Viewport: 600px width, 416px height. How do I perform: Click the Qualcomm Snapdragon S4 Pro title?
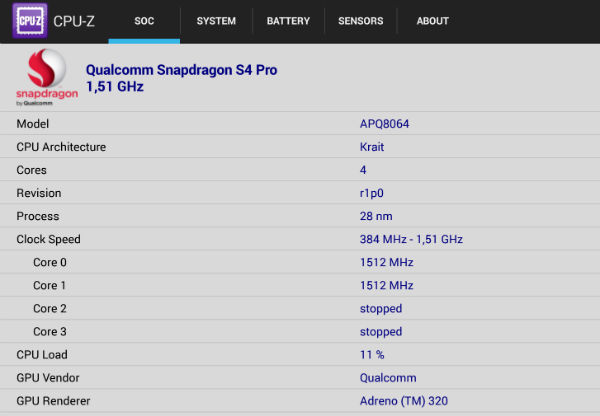click(181, 70)
